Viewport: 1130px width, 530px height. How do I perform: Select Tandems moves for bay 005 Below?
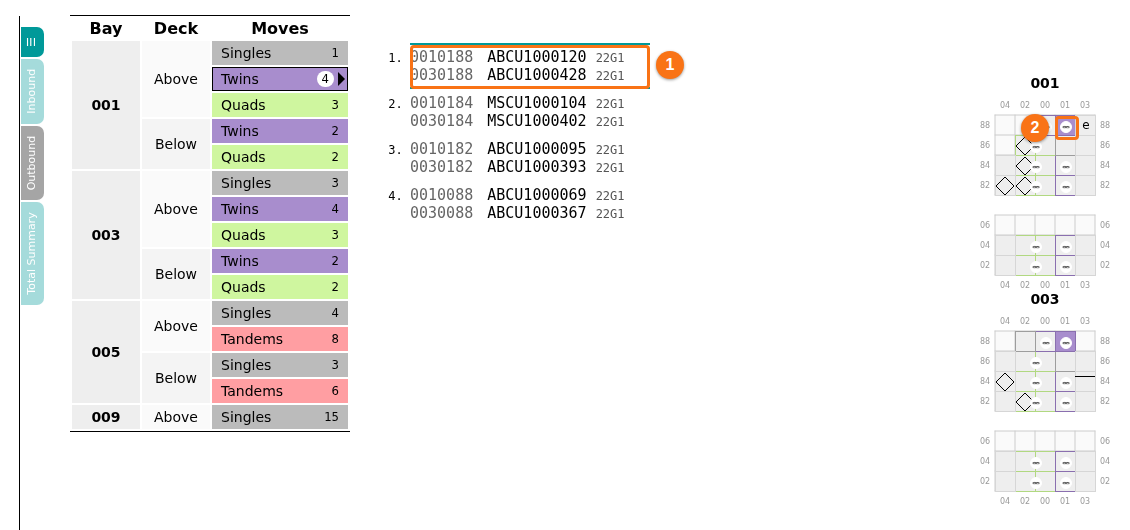[280, 391]
